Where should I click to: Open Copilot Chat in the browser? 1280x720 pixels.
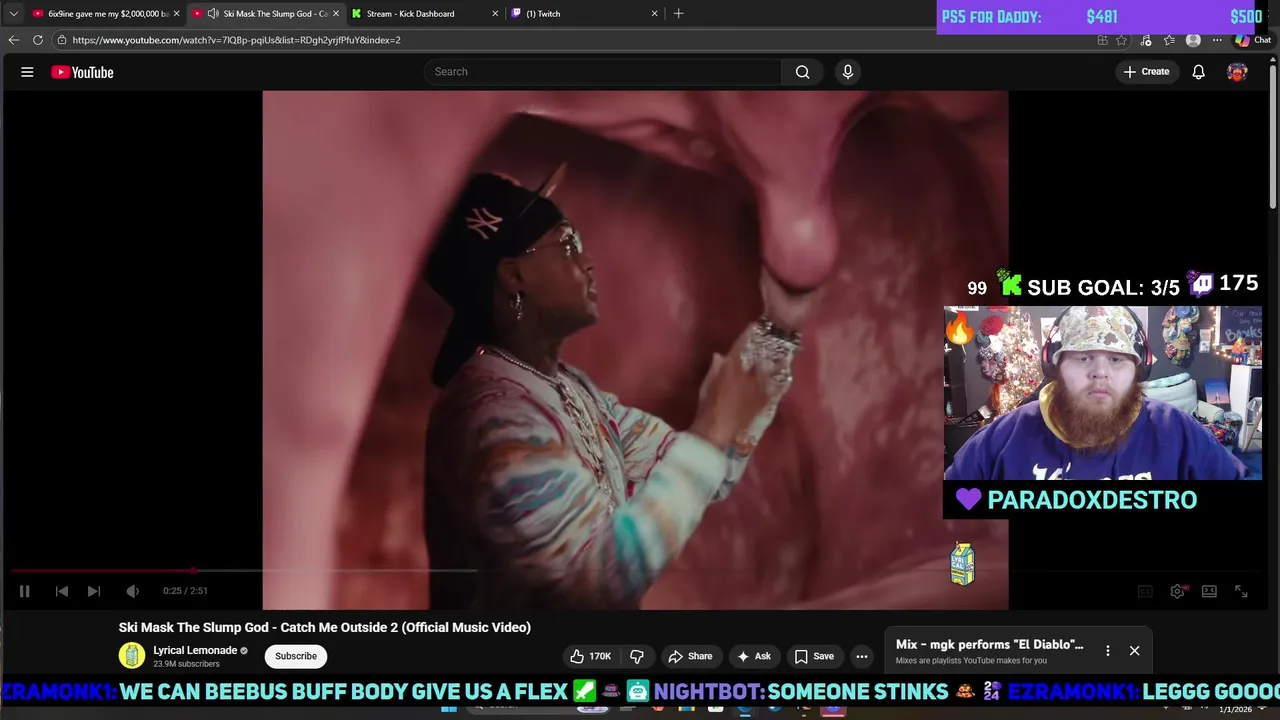tap(1253, 40)
